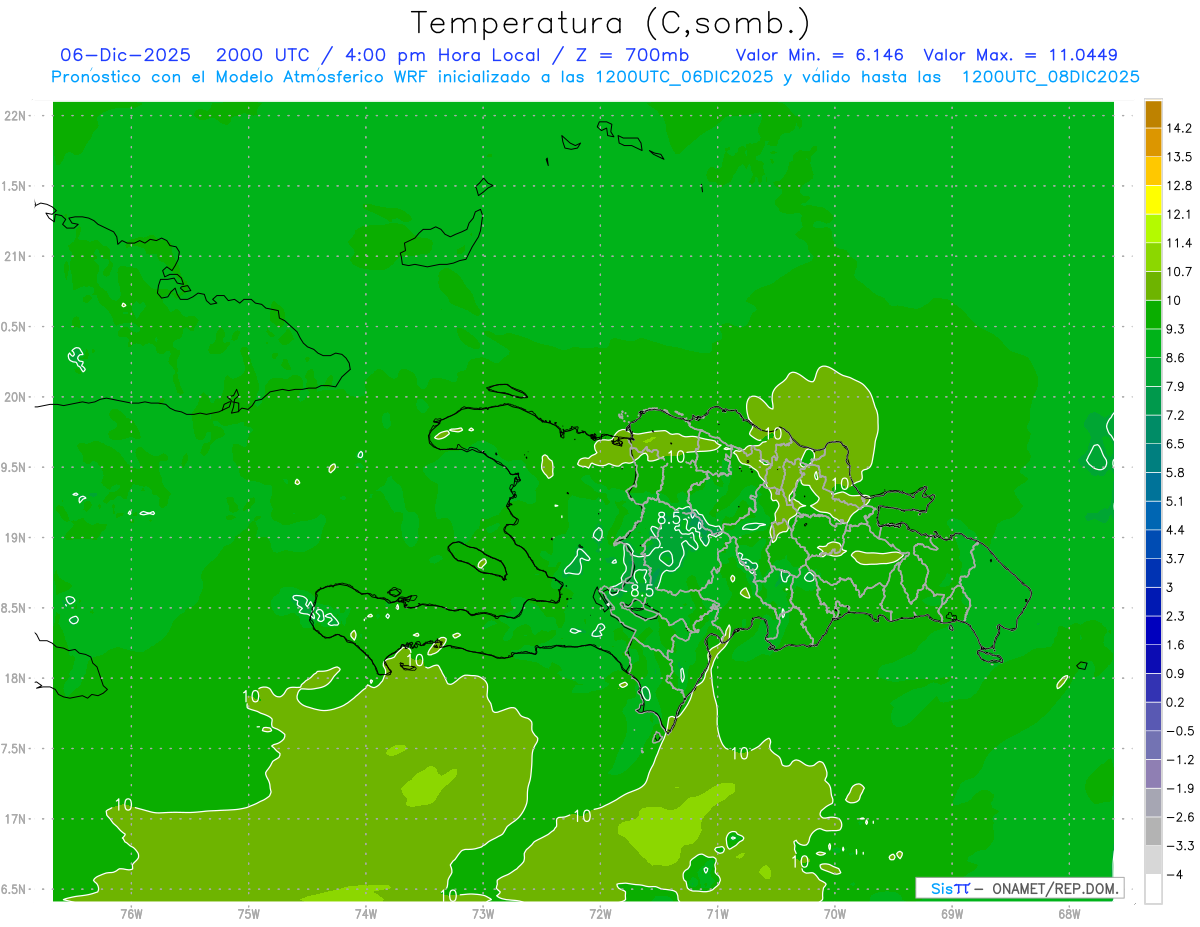Click the '76W' longitude axis label
The width and height of the screenshot is (1200, 927).
(131, 914)
